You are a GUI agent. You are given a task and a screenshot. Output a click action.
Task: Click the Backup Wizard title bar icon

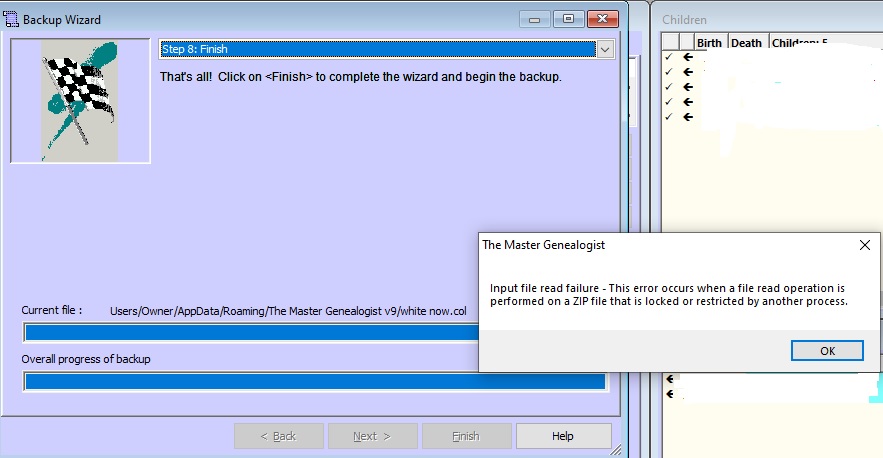coord(11,20)
